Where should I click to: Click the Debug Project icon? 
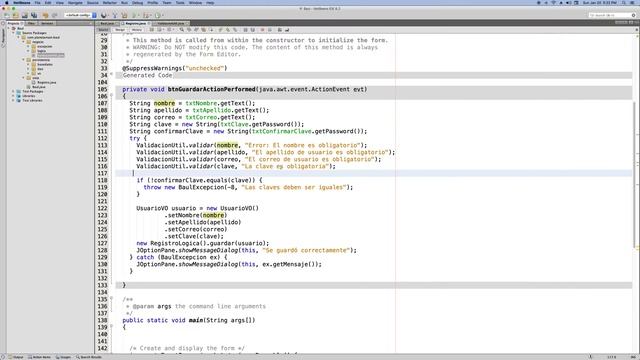click(x=145, y=15)
